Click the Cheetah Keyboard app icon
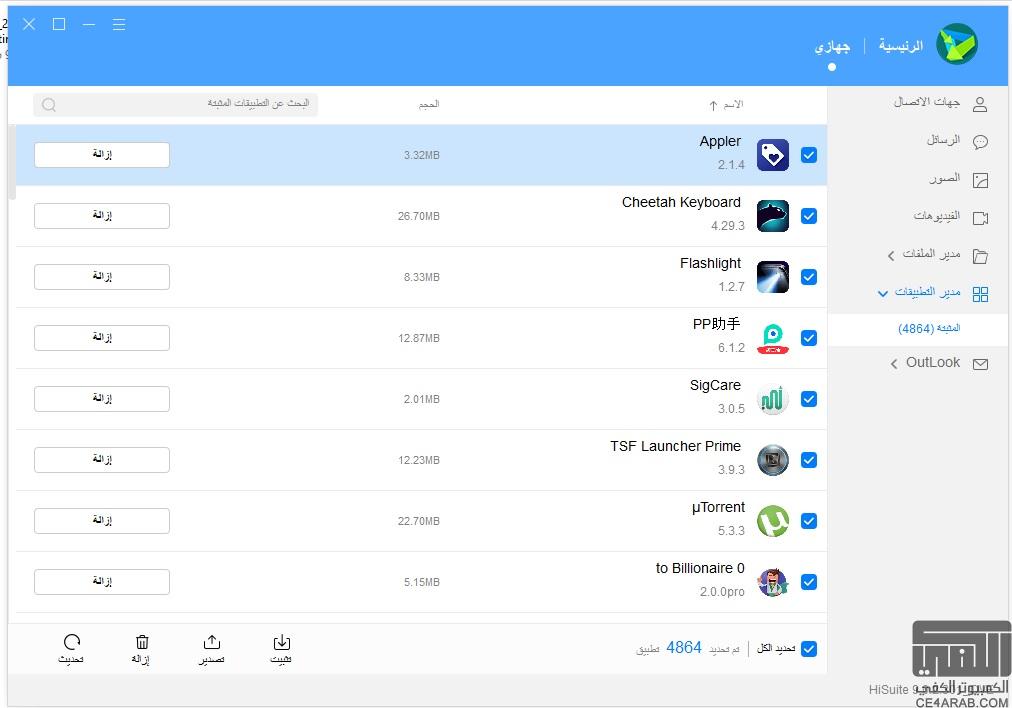 tap(773, 216)
